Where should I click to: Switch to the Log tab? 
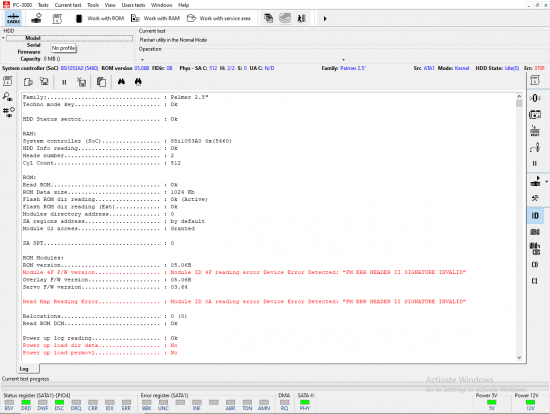(24, 369)
